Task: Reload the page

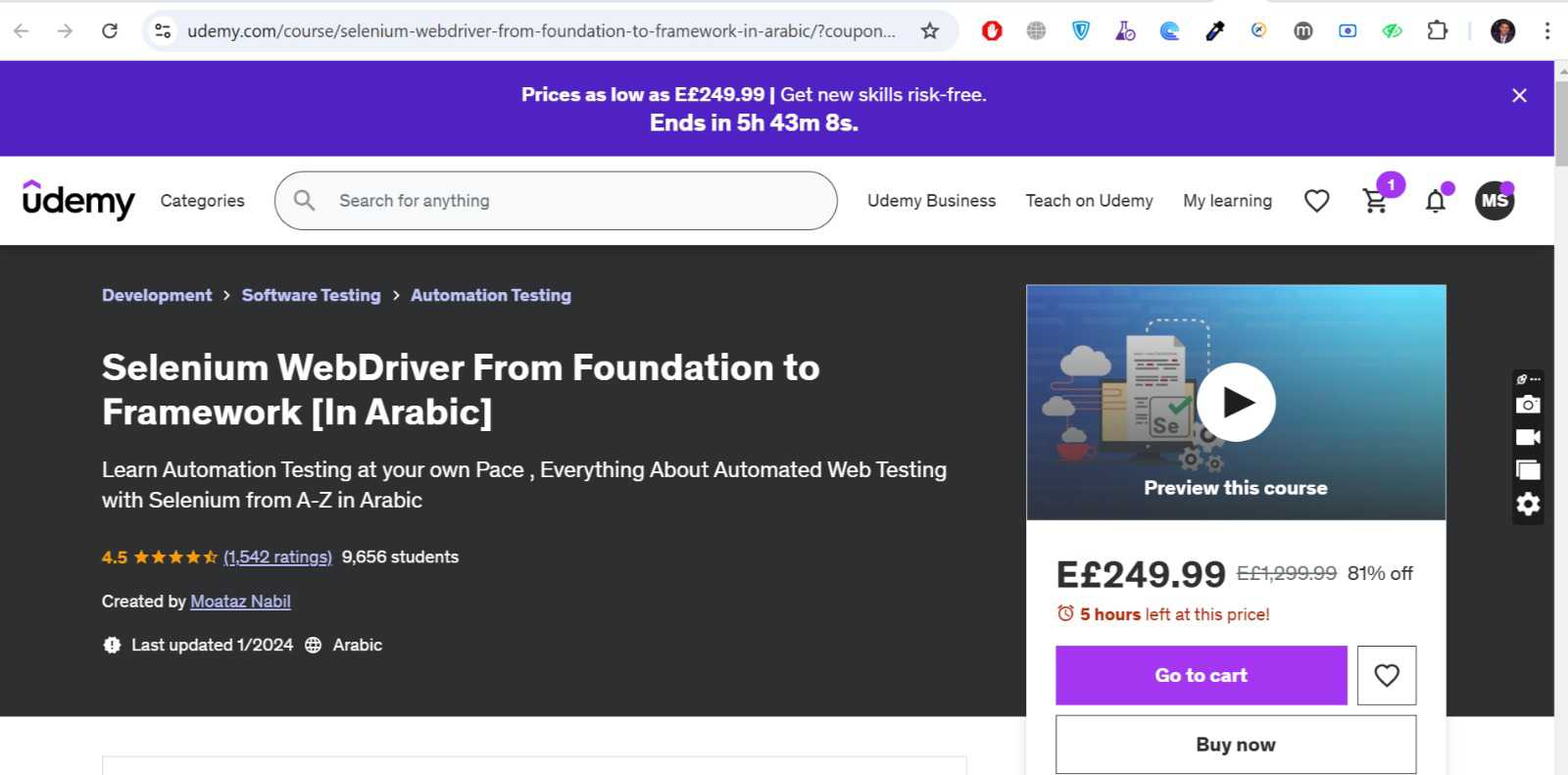Action: [110, 31]
